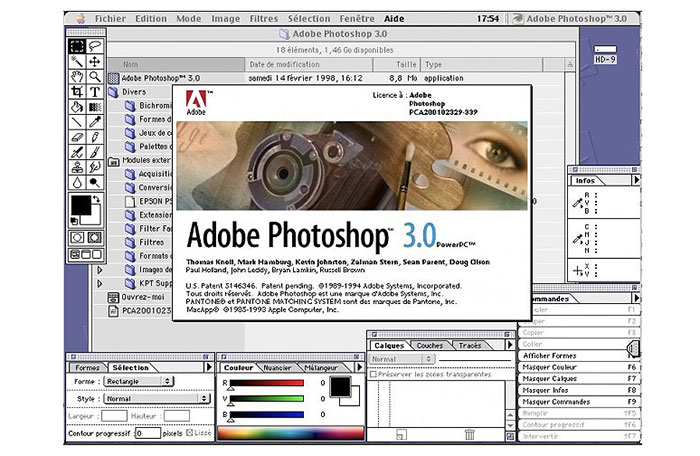Open the Filtres menu

263,19
